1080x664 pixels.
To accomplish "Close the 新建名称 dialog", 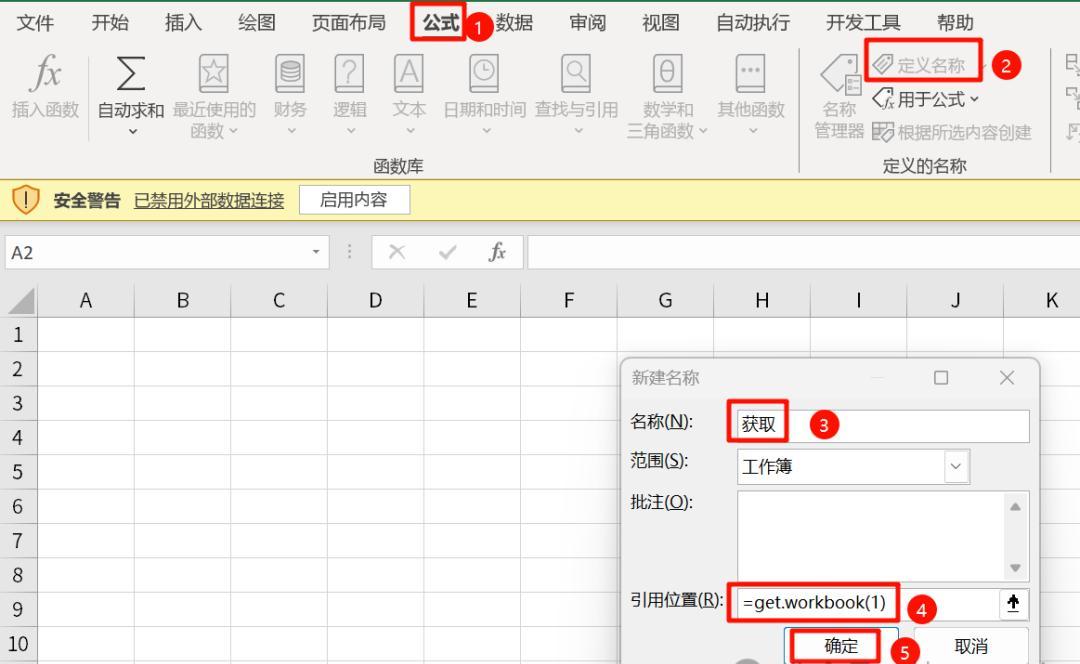I will point(1007,377).
